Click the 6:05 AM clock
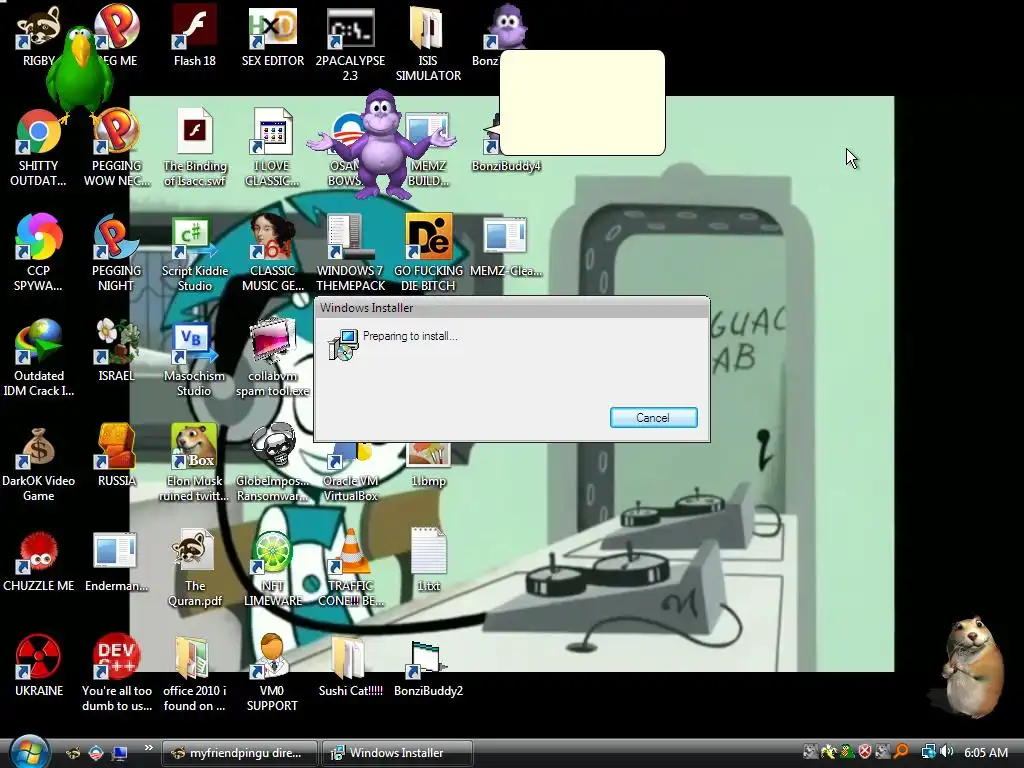This screenshot has height=768, width=1024. click(x=985, y=752)
